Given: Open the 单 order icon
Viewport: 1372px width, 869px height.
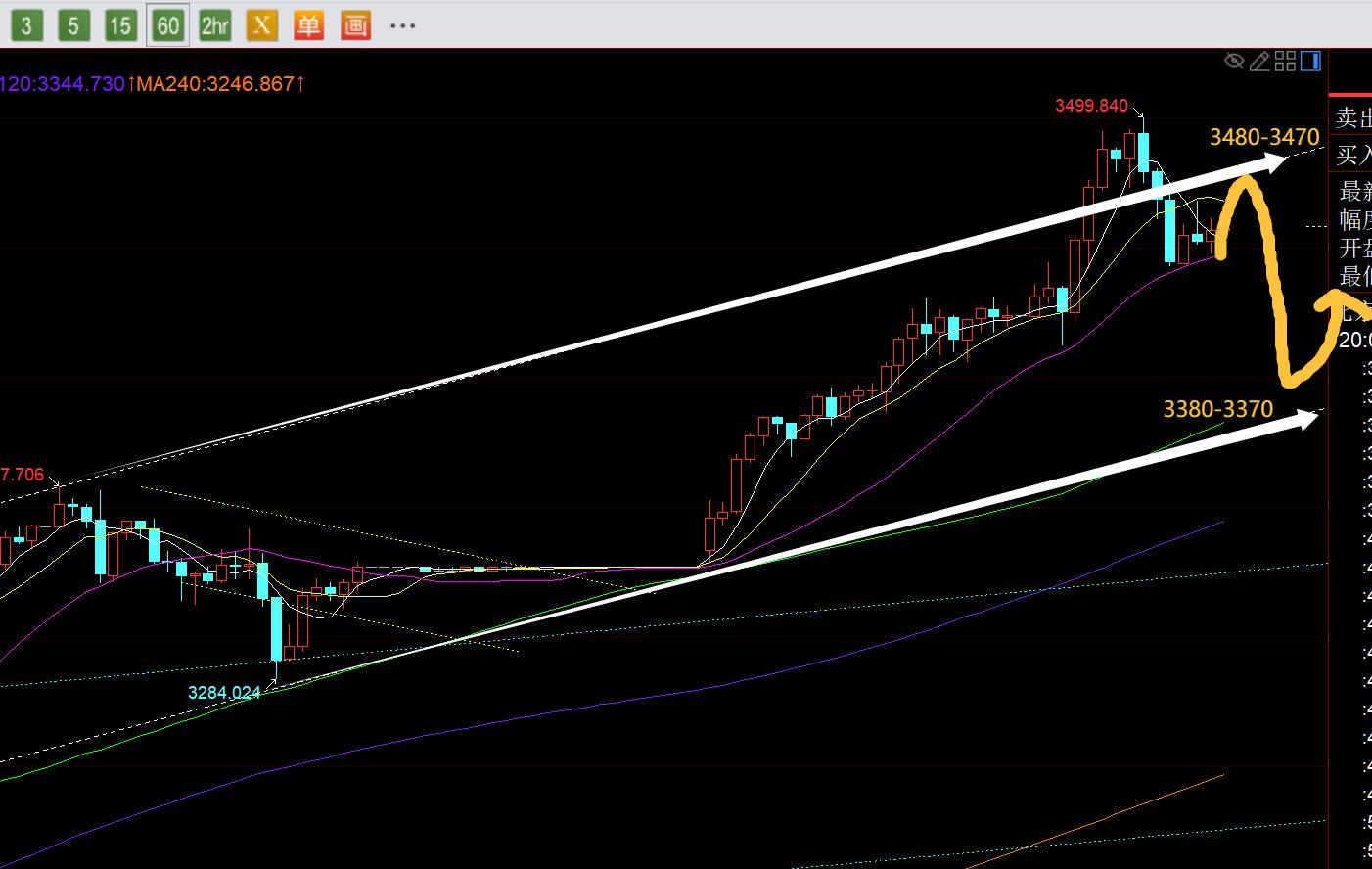Looking at the screenshot, I should coord(308,25).
